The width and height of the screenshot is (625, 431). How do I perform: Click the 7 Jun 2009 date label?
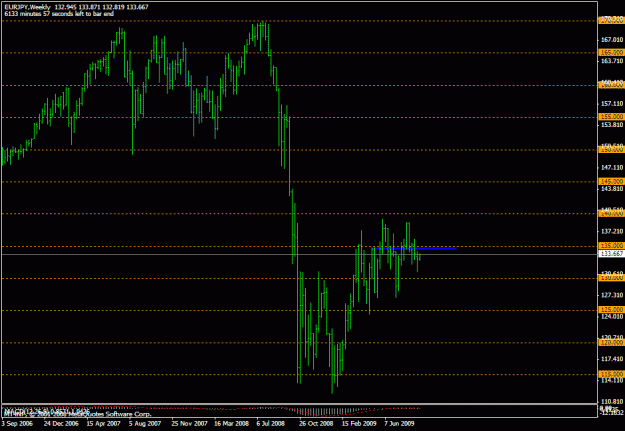point(399,423)
